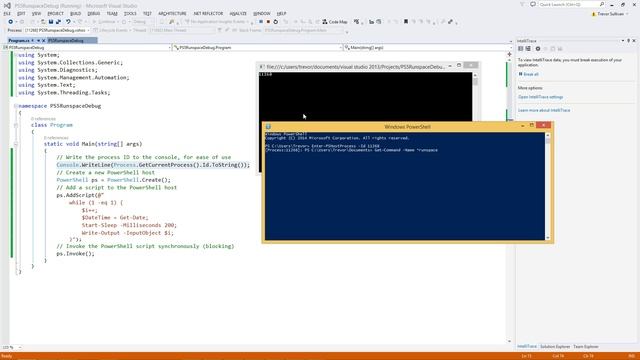Collapse the class Program code block
This screenshot has height=360, width=640.
pos(16,125)
